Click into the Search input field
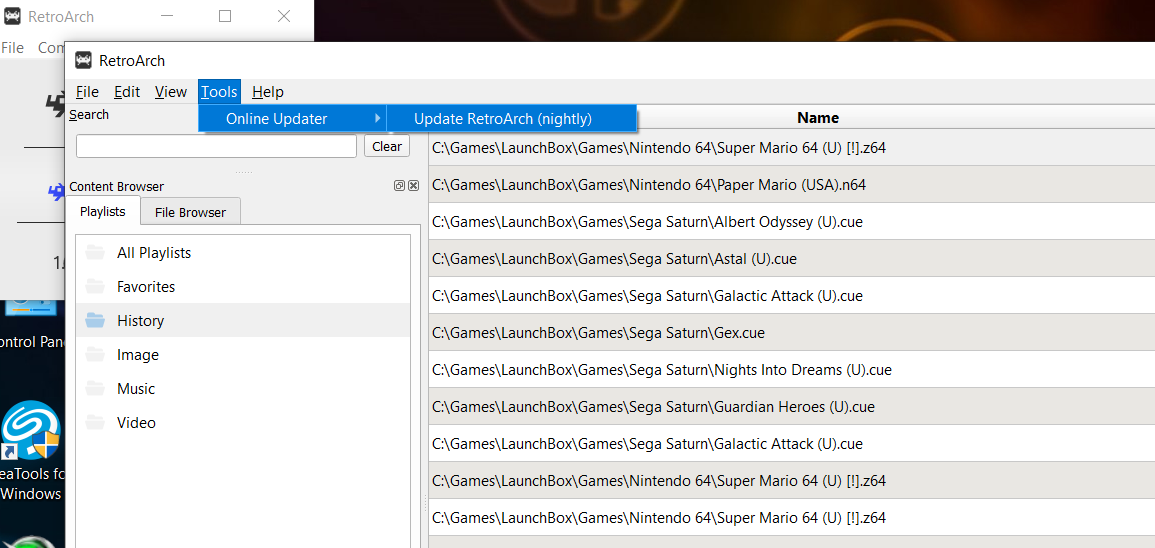1155x548 pixels. (x=217, y=146)
